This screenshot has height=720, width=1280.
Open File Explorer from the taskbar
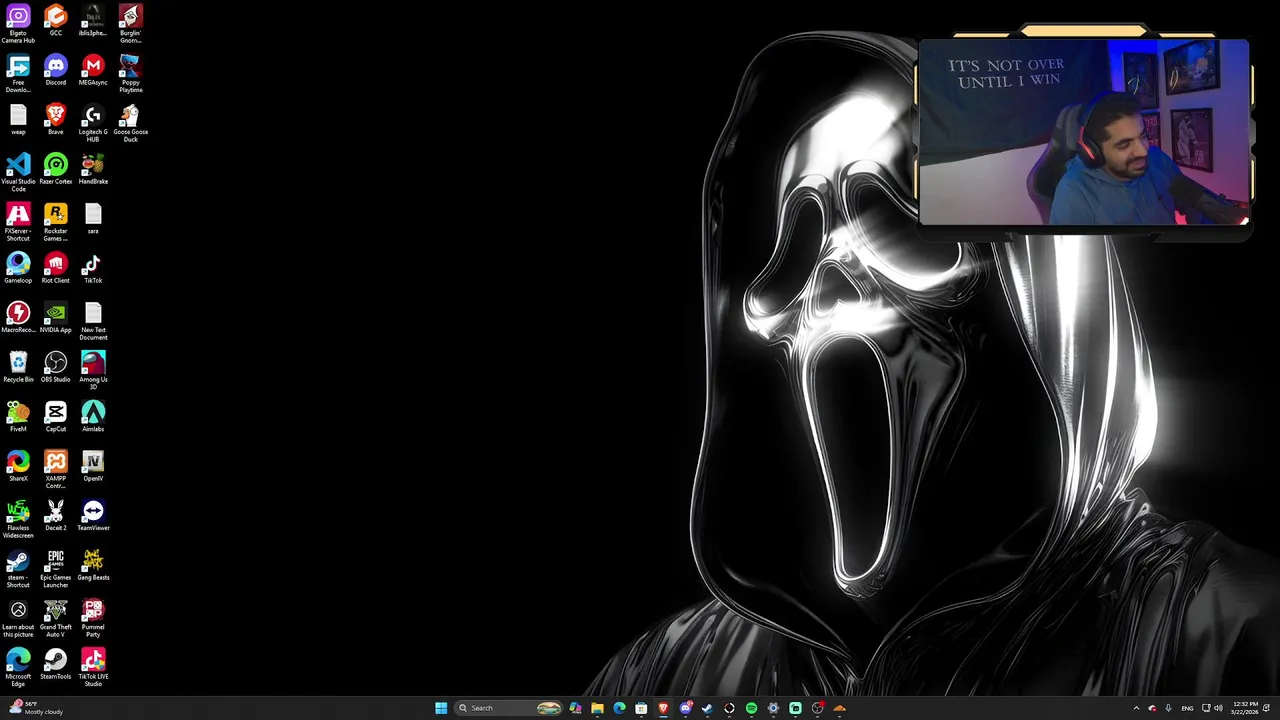click(597, 708)
